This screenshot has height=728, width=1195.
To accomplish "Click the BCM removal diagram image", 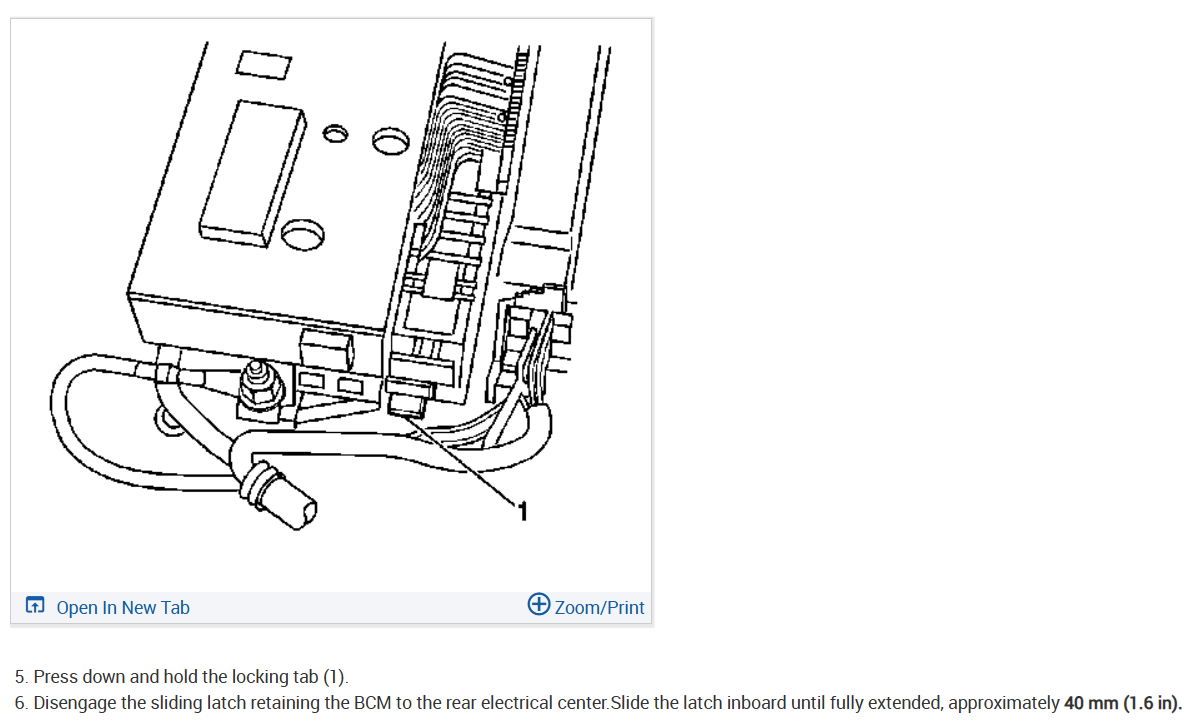I will 331,305.
